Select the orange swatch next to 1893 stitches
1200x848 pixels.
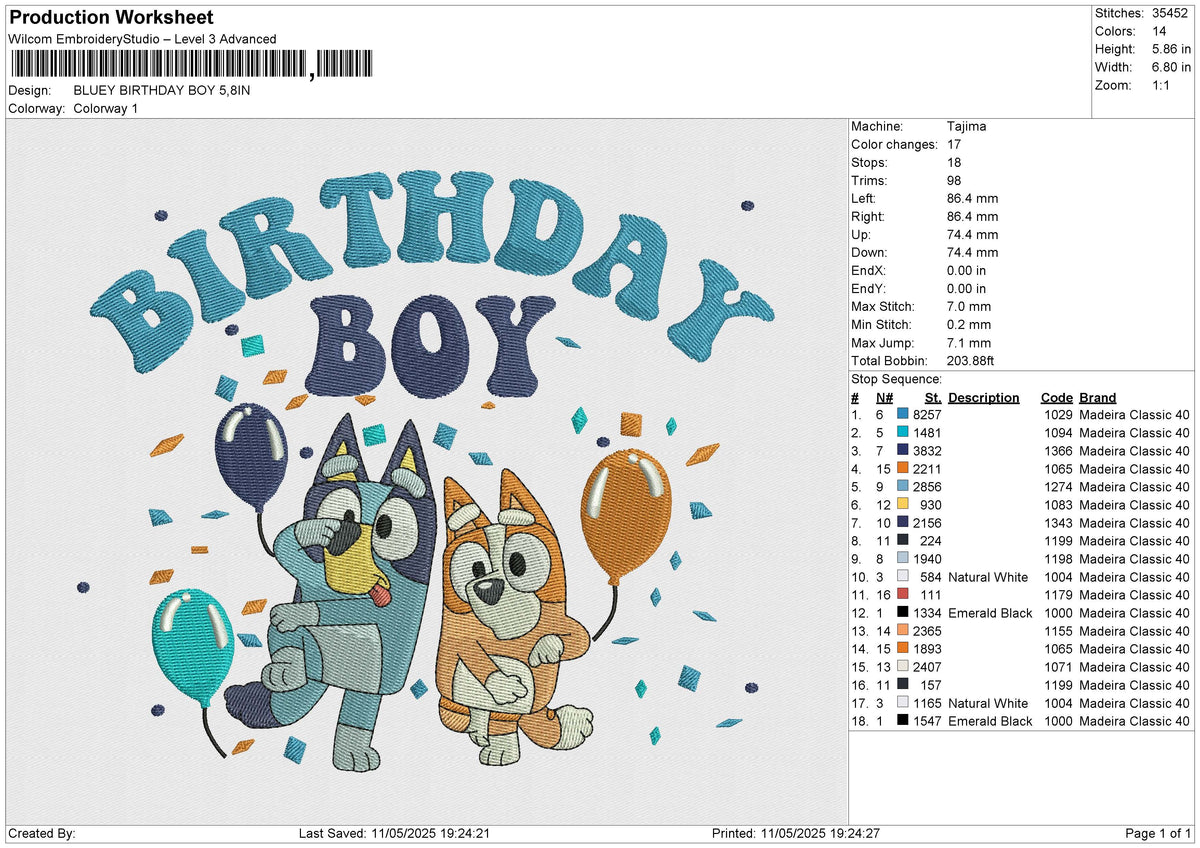click(x=903, y=648)
